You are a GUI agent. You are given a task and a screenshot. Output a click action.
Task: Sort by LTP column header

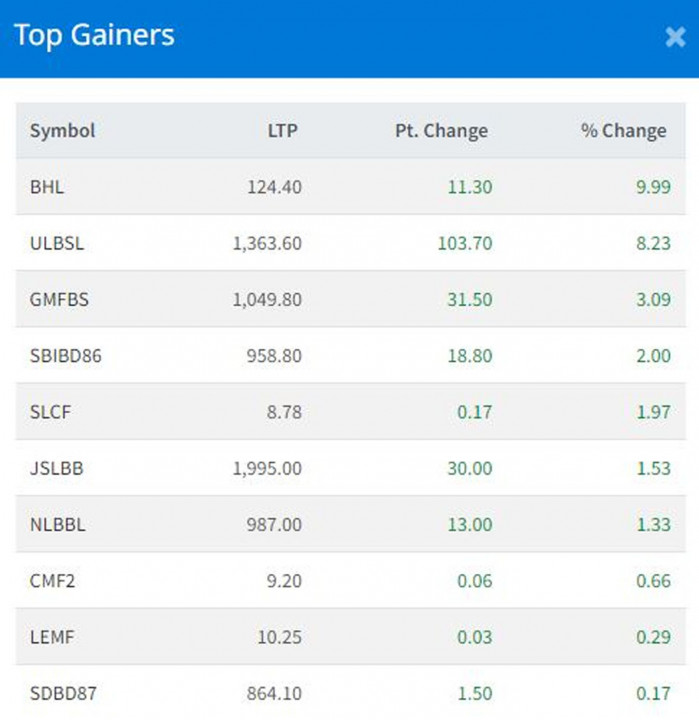point(282,131)
